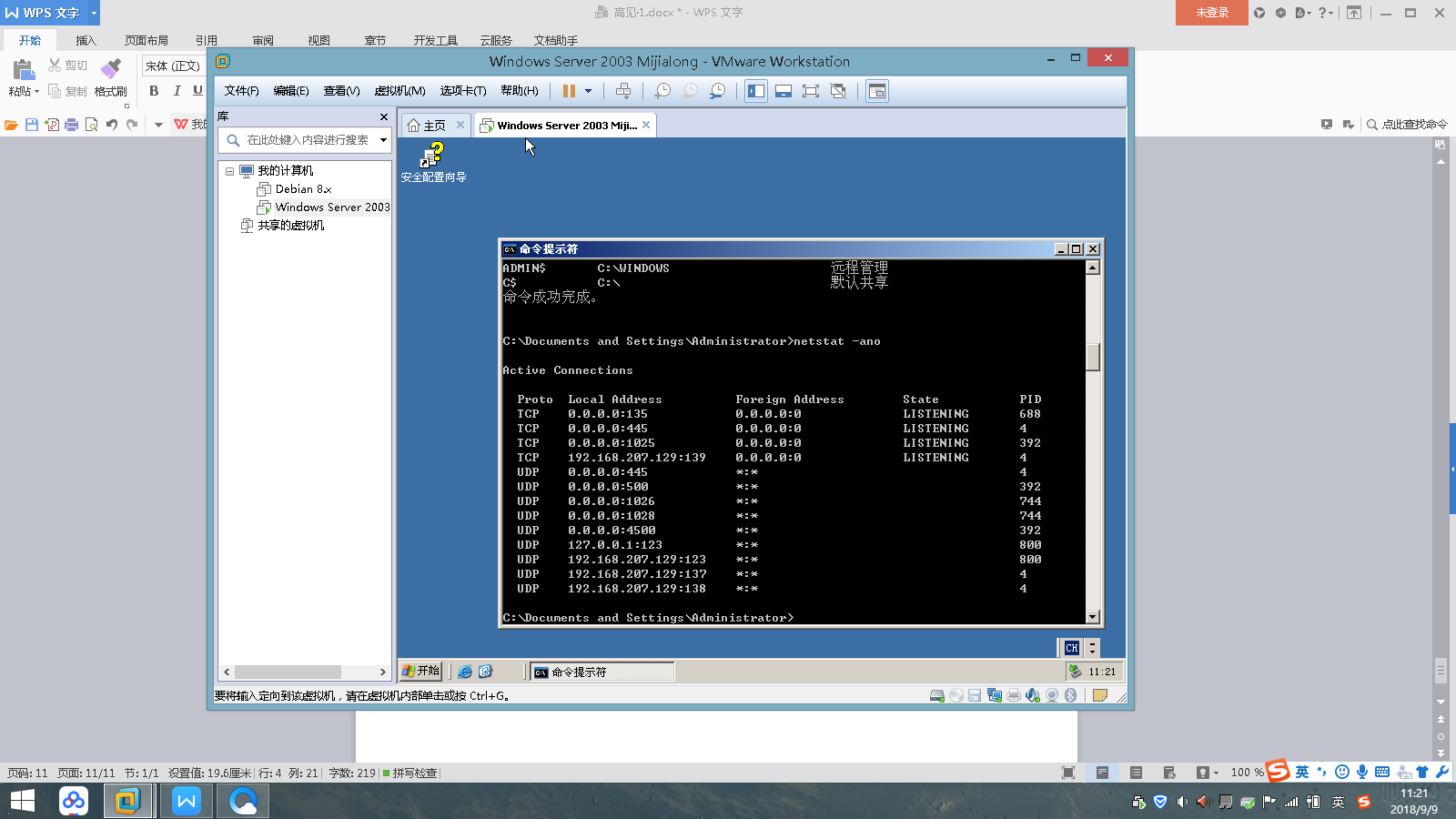The height and width of the screenshot is (819, 1456).
Task: Click the VMware sound card status icon
Action: (1033, 695)
